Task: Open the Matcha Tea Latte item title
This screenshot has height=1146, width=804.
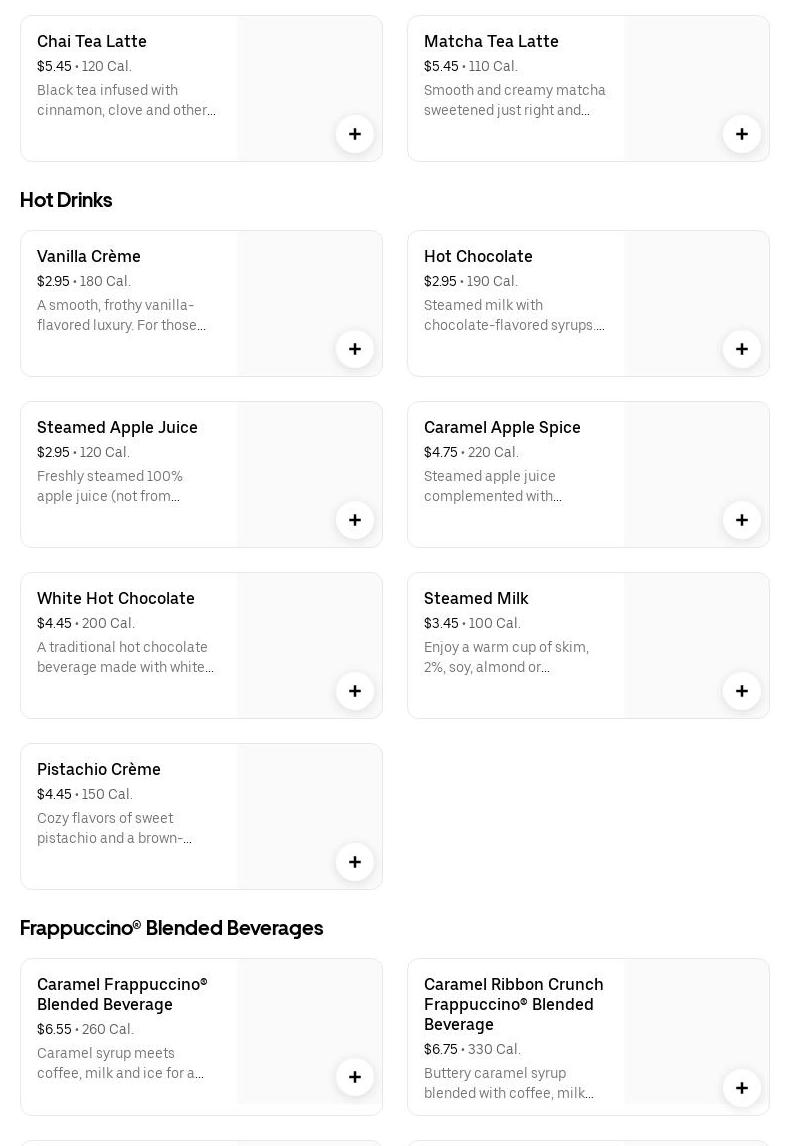Action: point(491,41)
